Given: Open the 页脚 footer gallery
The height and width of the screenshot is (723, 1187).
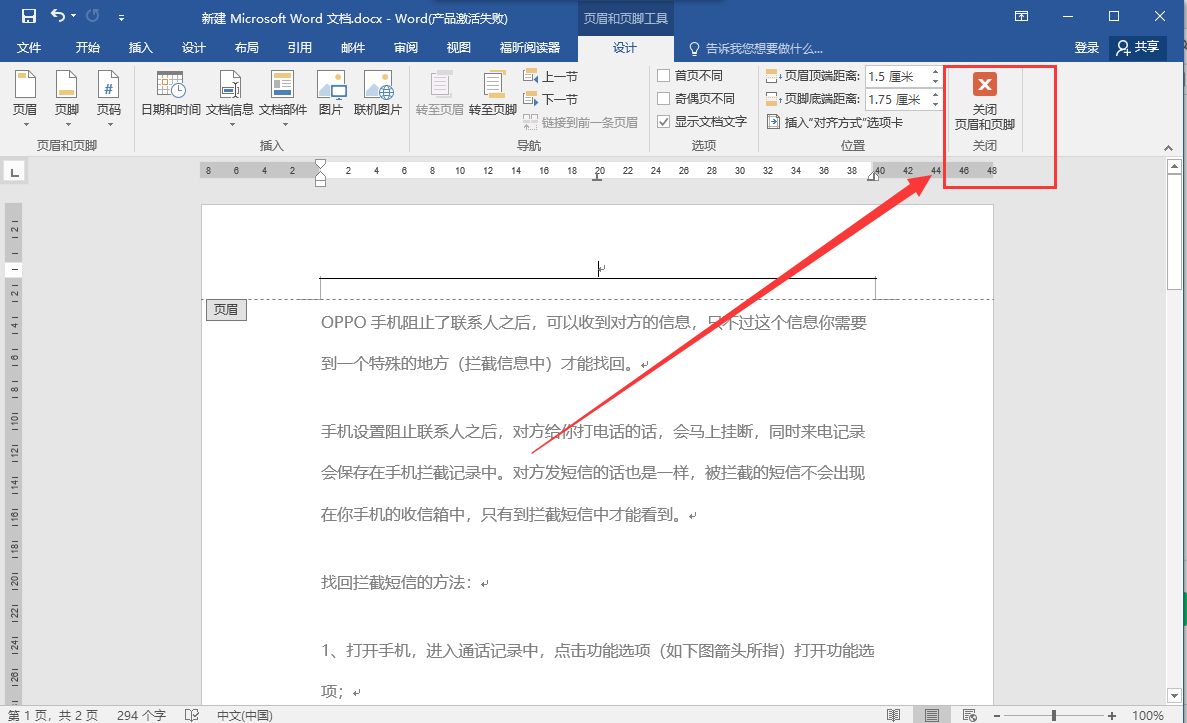Looking at the screenshot, I should coord(67,98).
